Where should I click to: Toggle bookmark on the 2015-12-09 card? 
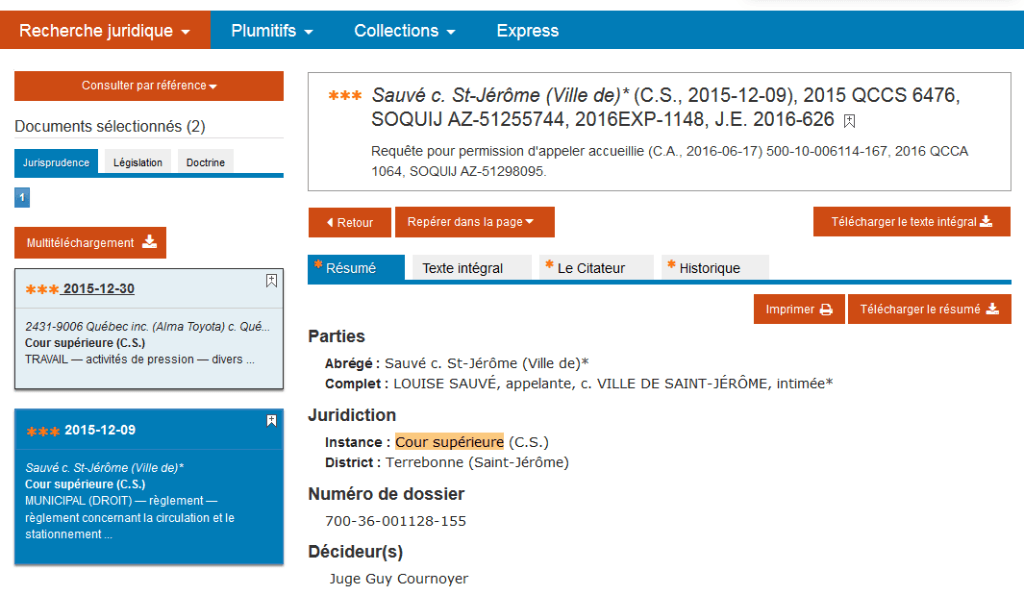(271, 421)
